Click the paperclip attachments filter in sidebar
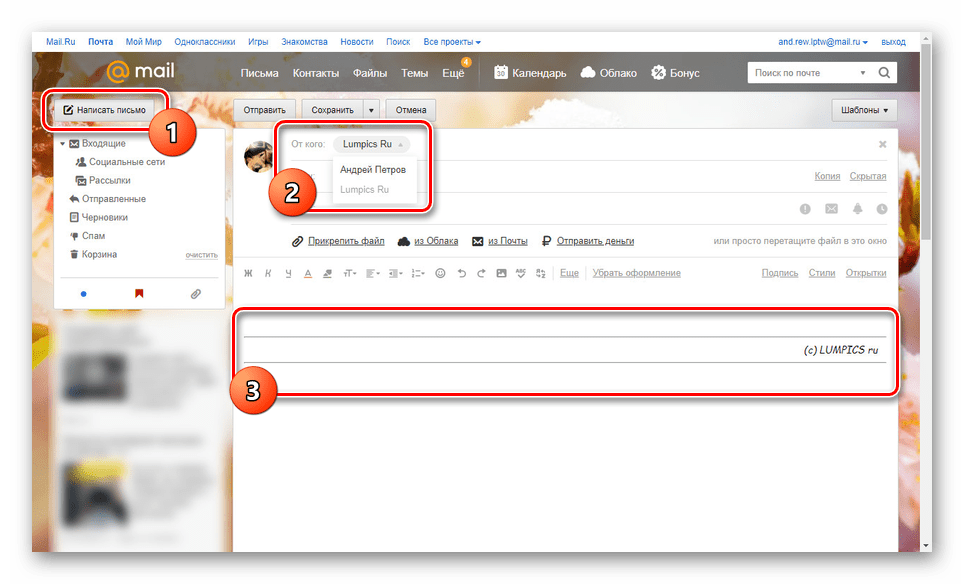Screen dimensions: 964x584 [x=195, y=294]
